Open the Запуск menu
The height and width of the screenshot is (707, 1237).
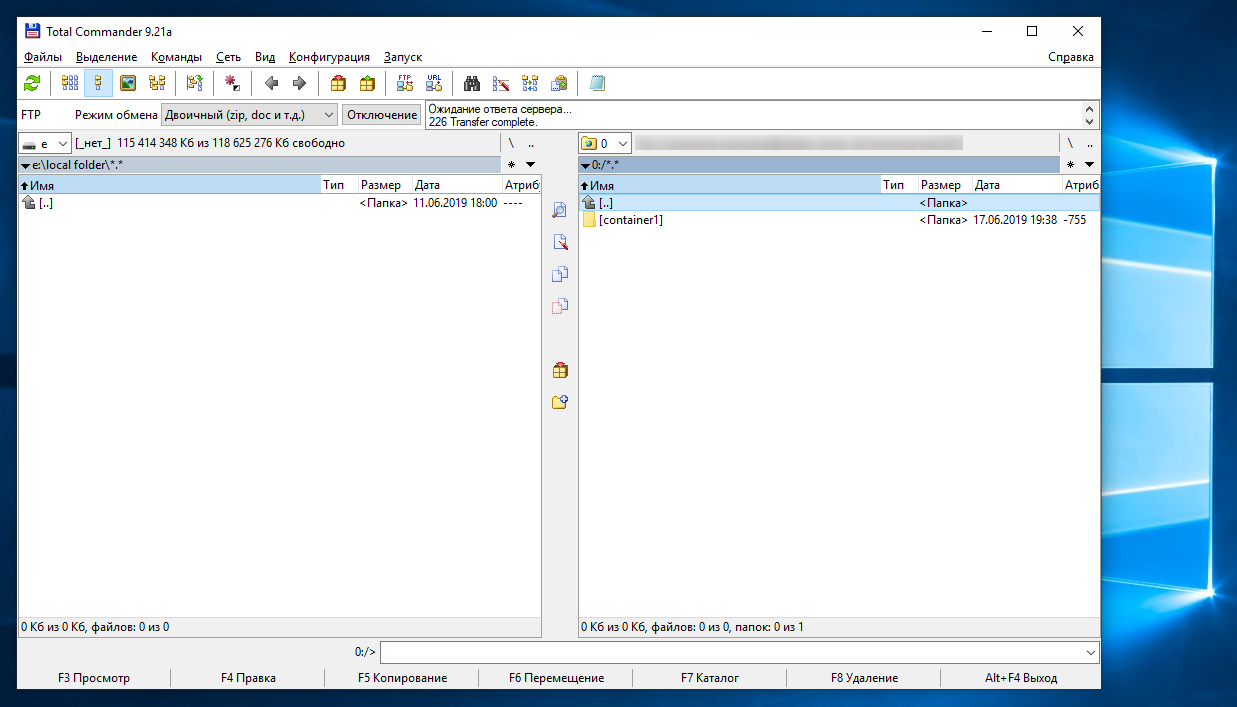click(402, 57)
